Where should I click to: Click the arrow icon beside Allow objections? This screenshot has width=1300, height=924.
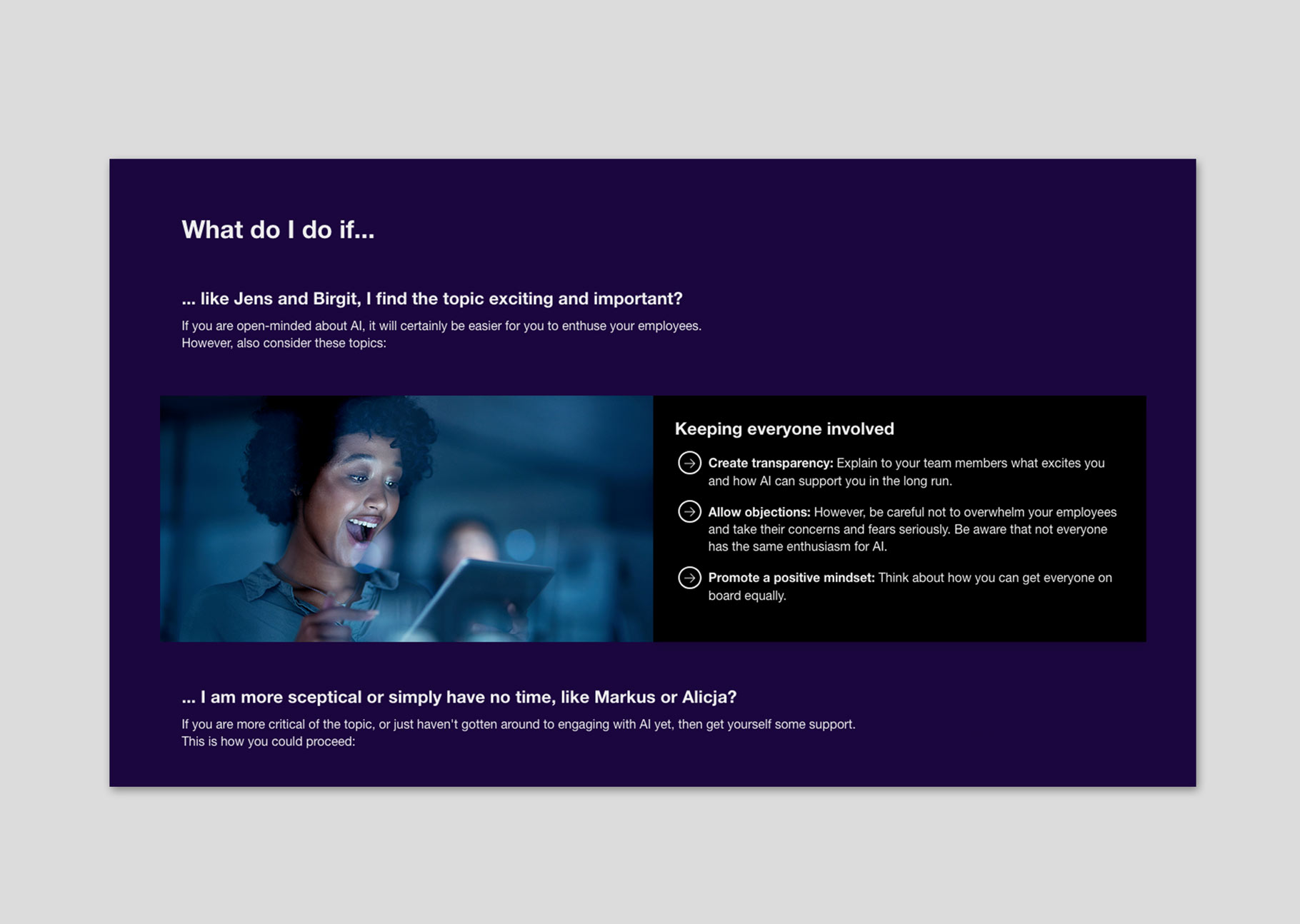pyautogui.click(x=689, y=512)
